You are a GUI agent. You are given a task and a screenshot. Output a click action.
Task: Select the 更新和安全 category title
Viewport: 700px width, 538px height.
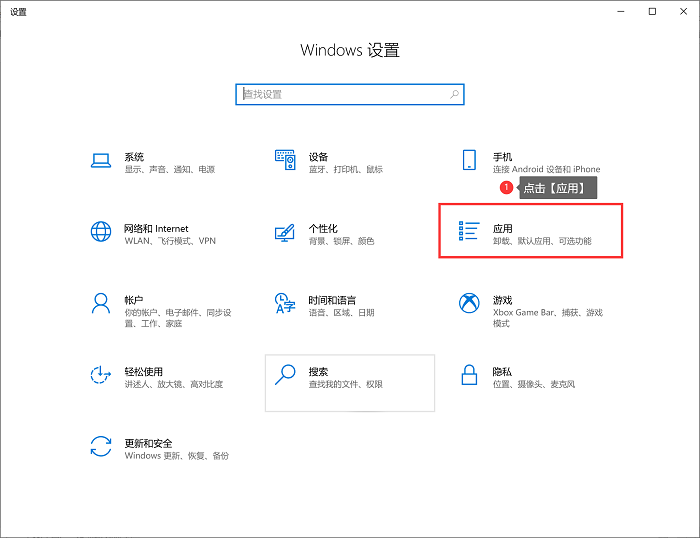click(148, 443)
